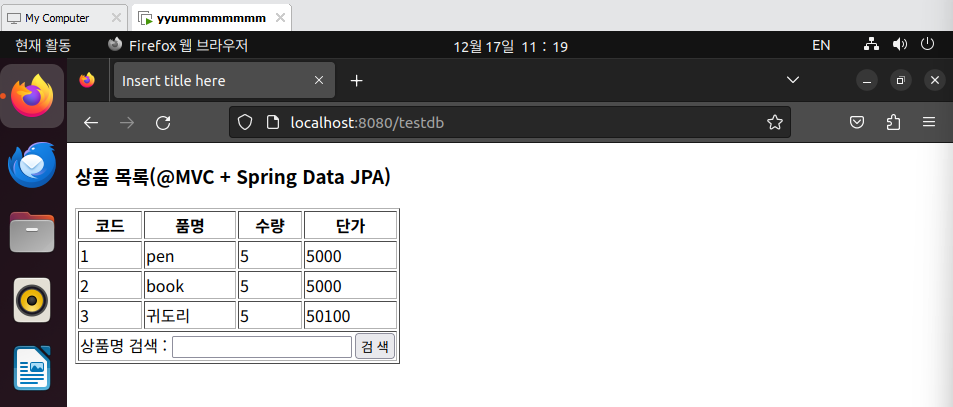Click the 5000 price in pen row
953x407 pixels.
(x=351, y=256)
